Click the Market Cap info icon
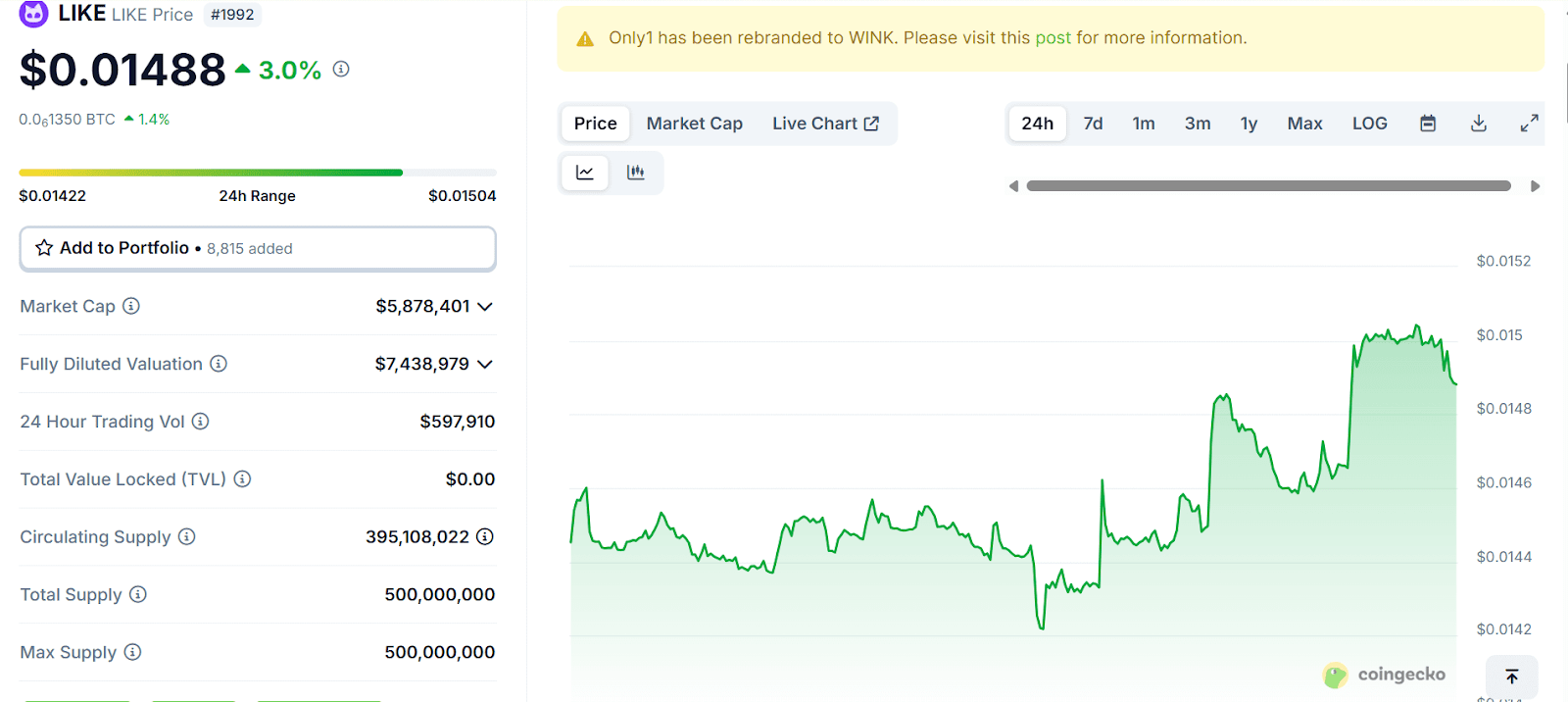The width and height of the screenshot is (1568, 702). (x=131, y=306)
